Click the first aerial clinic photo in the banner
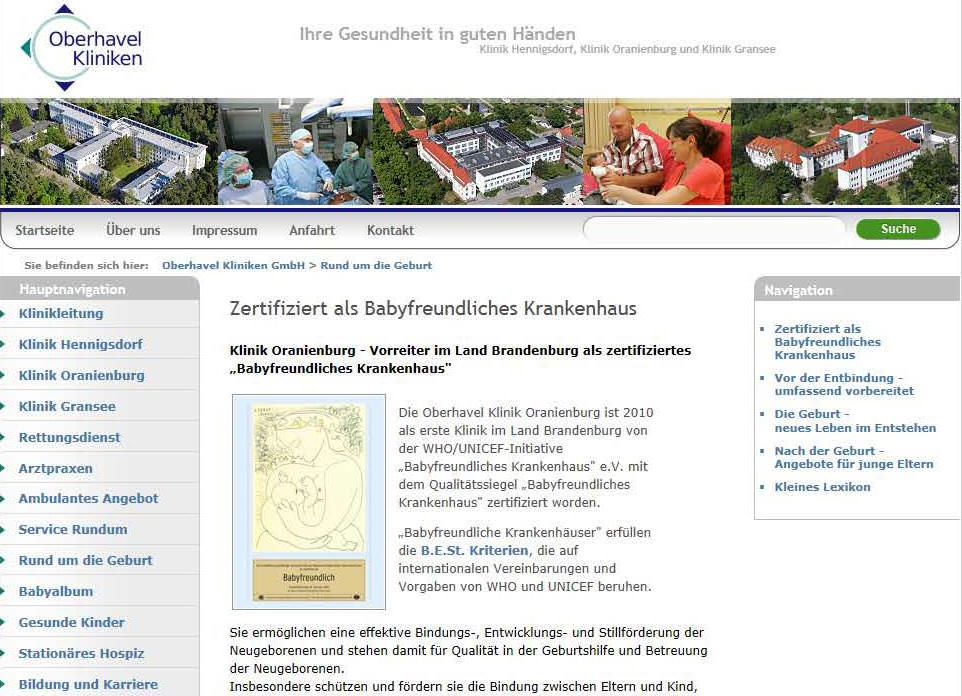962x696 pixels. [109, 152]
